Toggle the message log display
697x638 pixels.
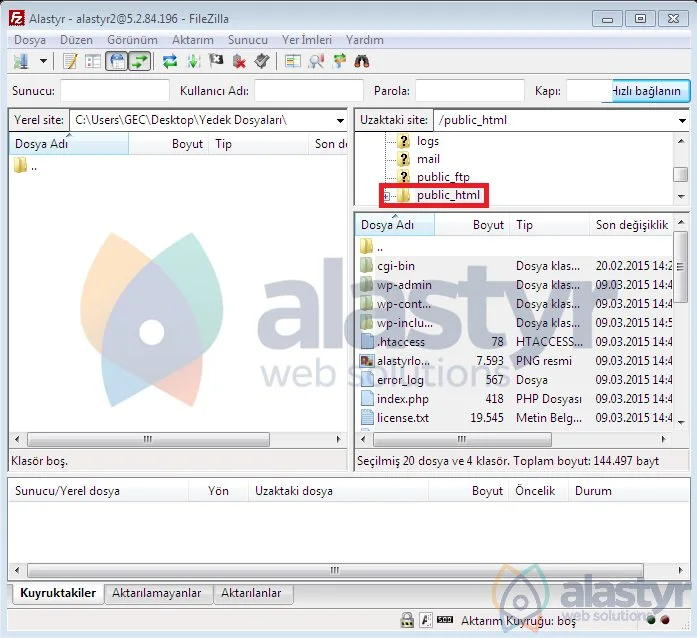tap(70, 62)
